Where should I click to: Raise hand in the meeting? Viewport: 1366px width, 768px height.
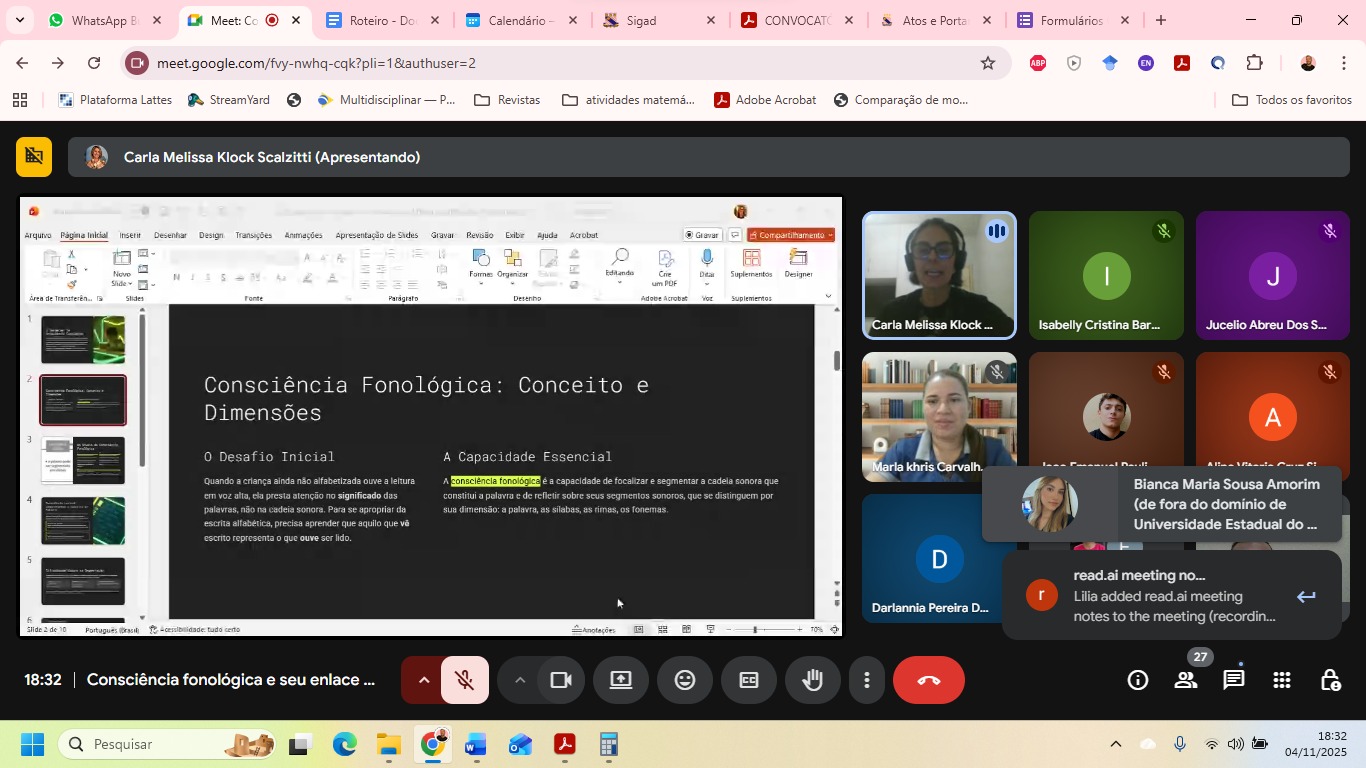[x=812, y=680]
